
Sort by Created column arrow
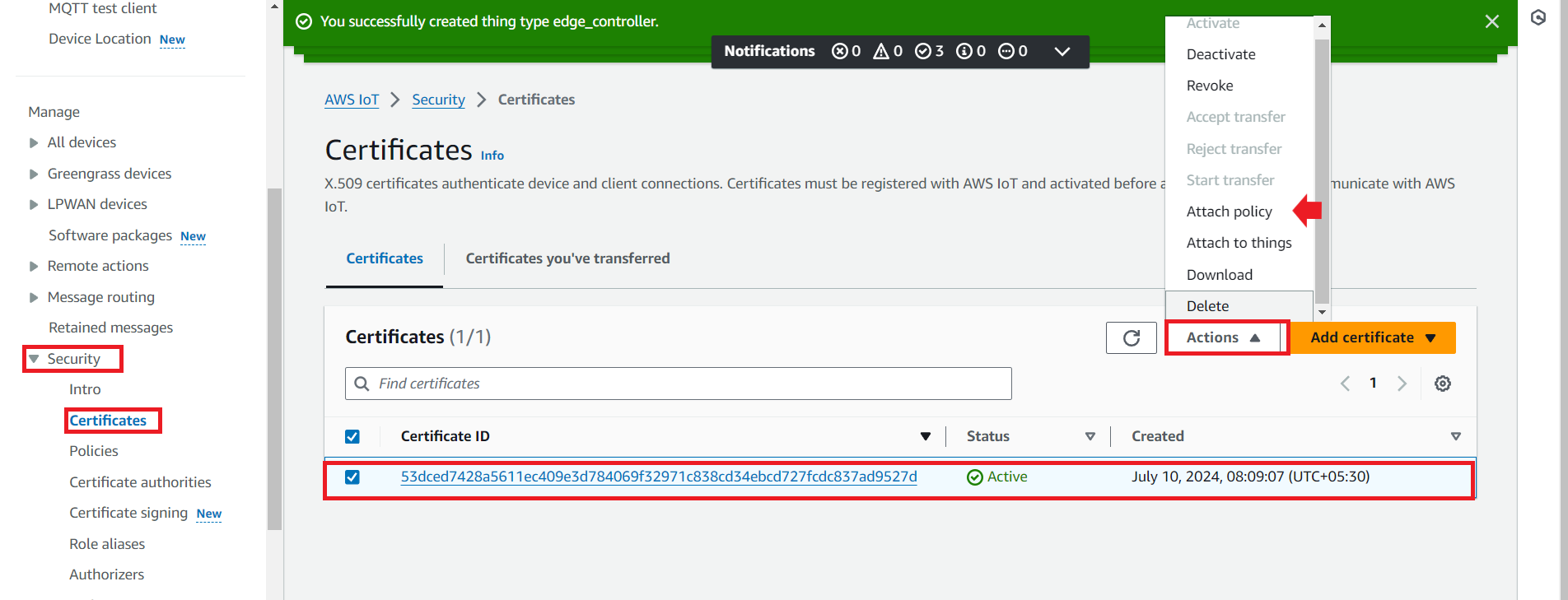coord(1456,436)
